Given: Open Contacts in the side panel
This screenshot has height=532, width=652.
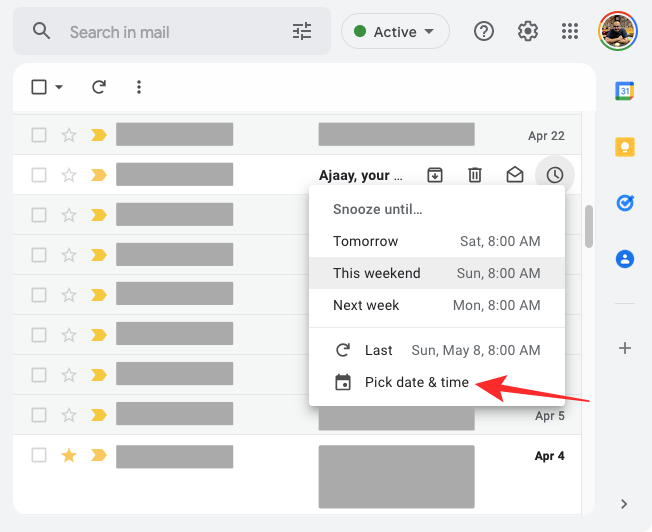Looking at the screenshot, I should (625, 259).
